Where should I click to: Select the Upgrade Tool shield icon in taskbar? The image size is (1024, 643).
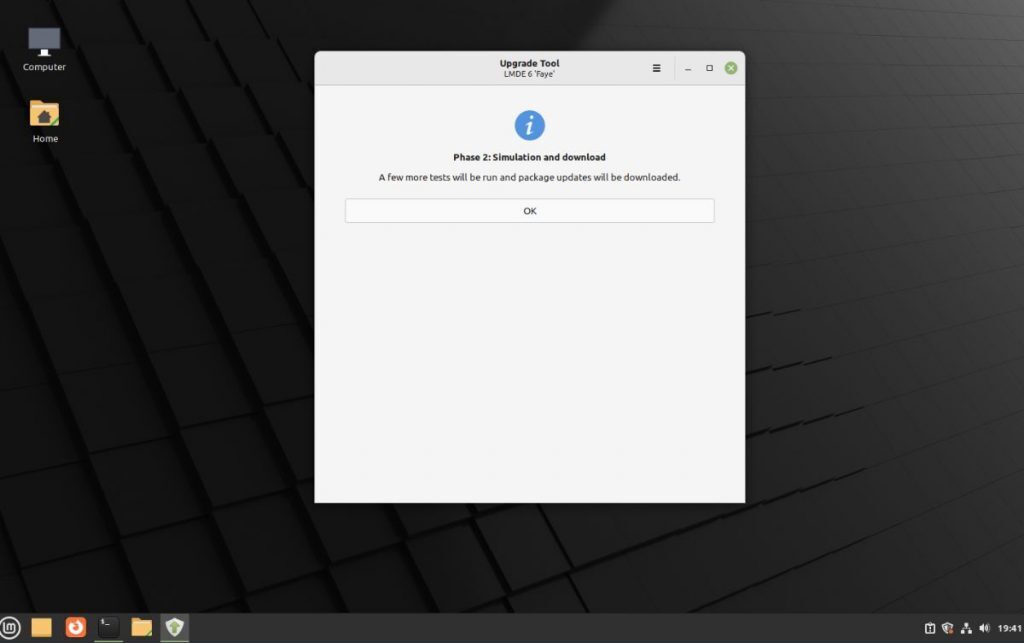(x=175, y=627)
